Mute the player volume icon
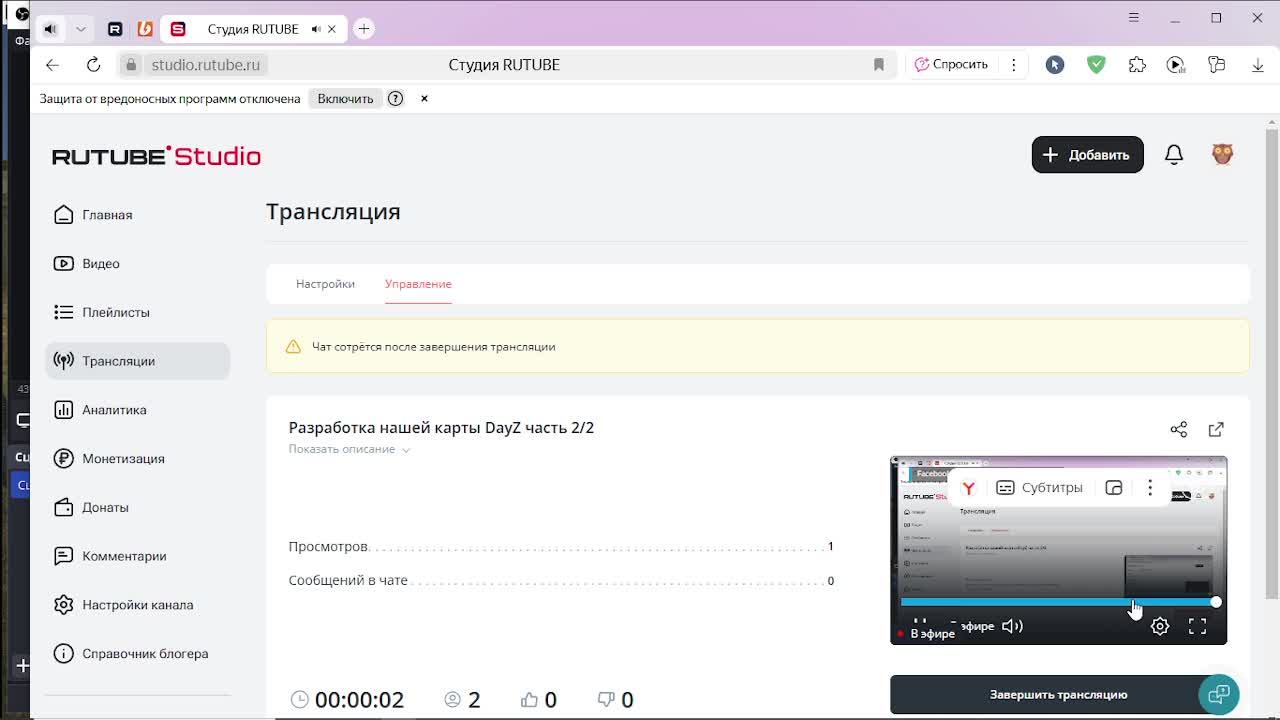This screenshot has height=720, width=1280. coord(1012,626)
